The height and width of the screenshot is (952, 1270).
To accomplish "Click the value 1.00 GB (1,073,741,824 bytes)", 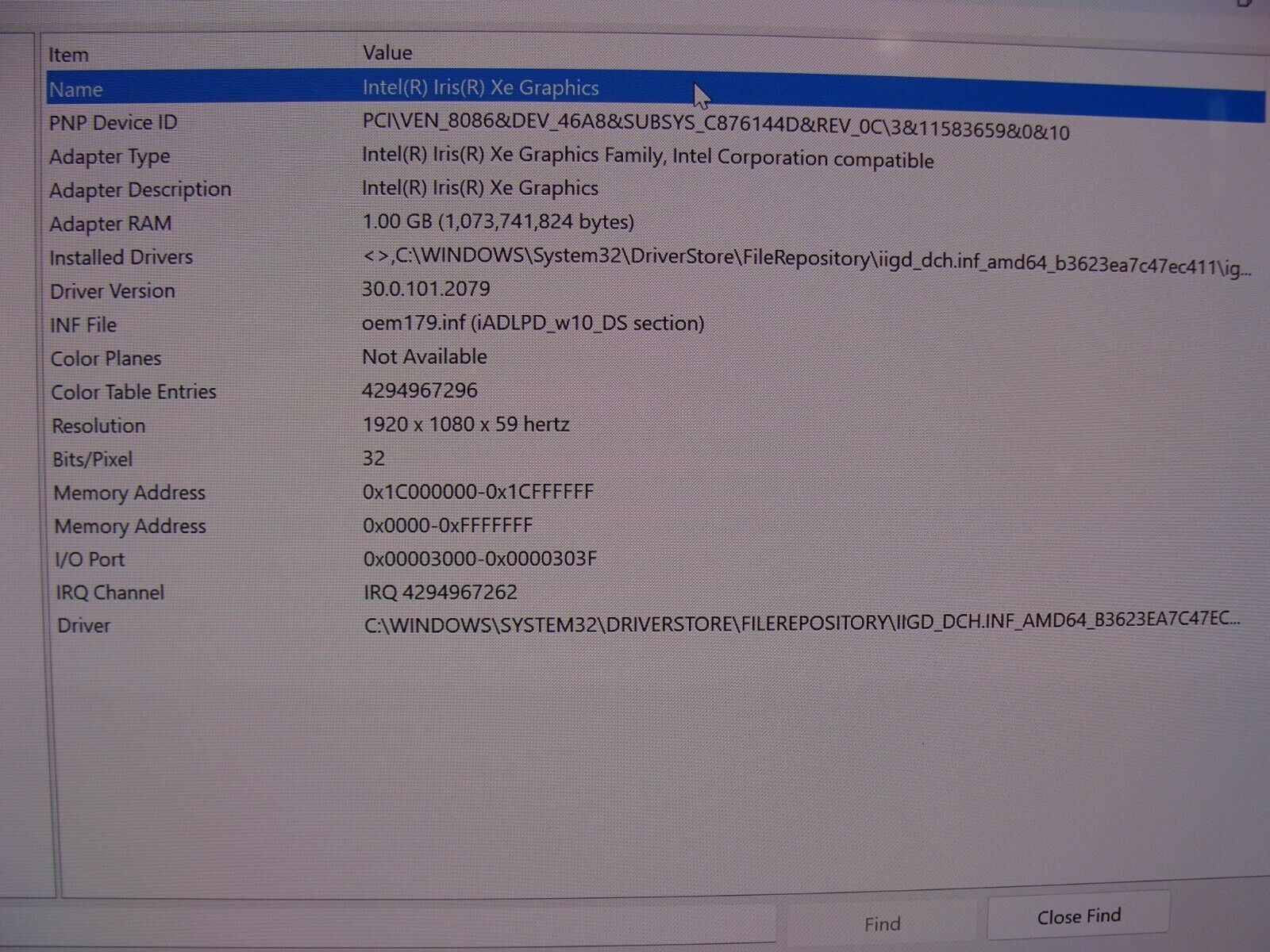I will pyautogui.click(x=498, y=221).
